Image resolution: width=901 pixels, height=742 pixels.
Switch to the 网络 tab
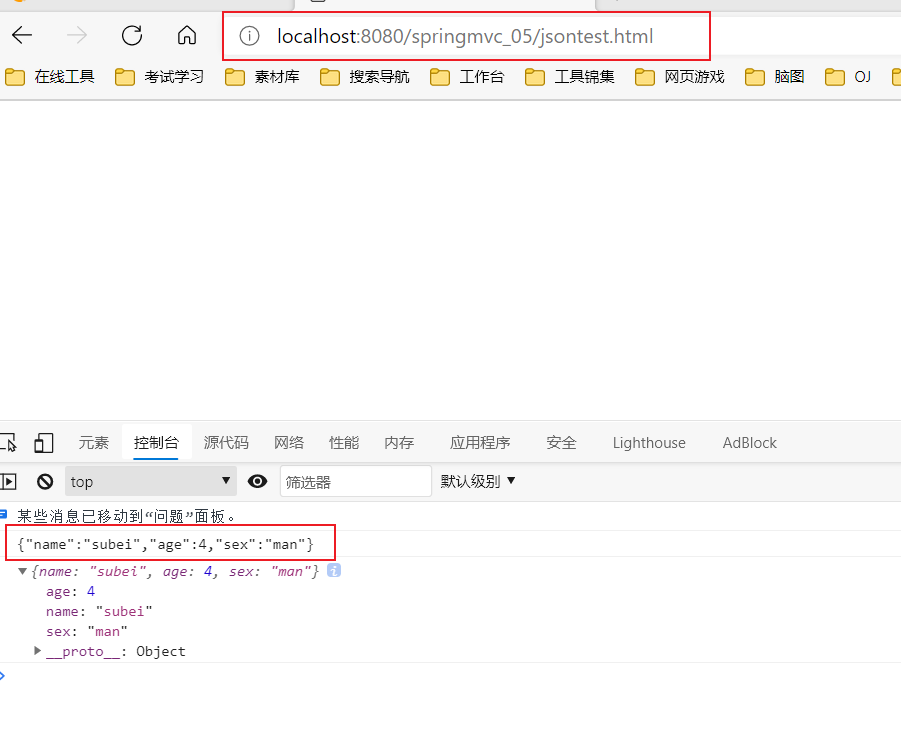click(289, 443)
